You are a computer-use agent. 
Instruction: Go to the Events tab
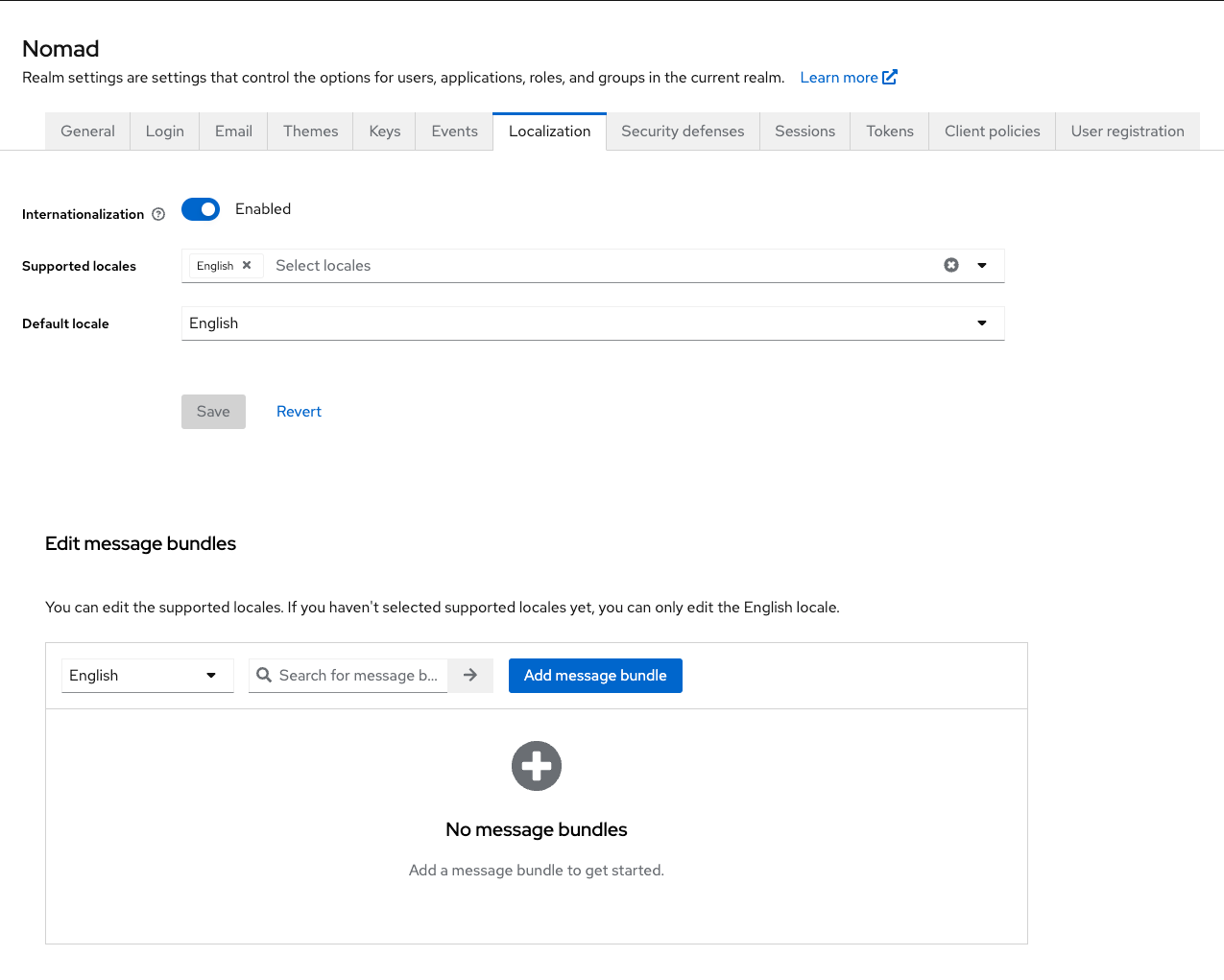tap(454, 131)
